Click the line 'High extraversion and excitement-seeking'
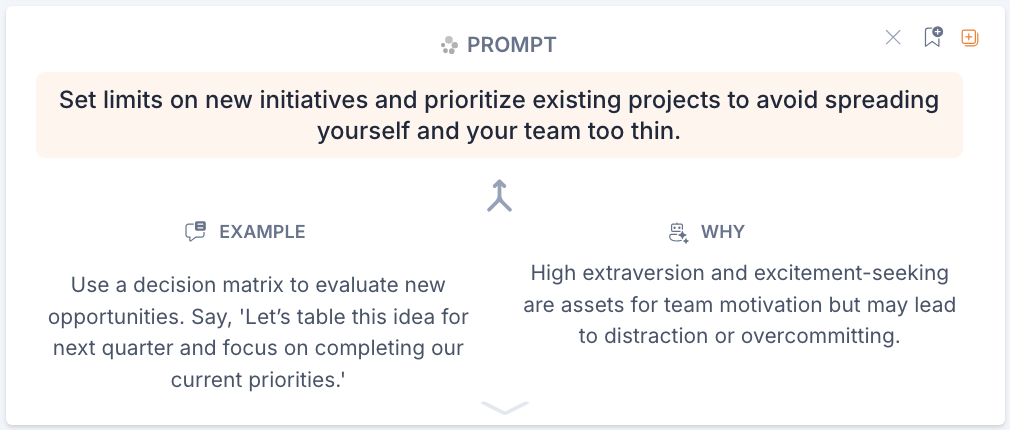This screenshot has height=430, width=1010. pos(739,272)
